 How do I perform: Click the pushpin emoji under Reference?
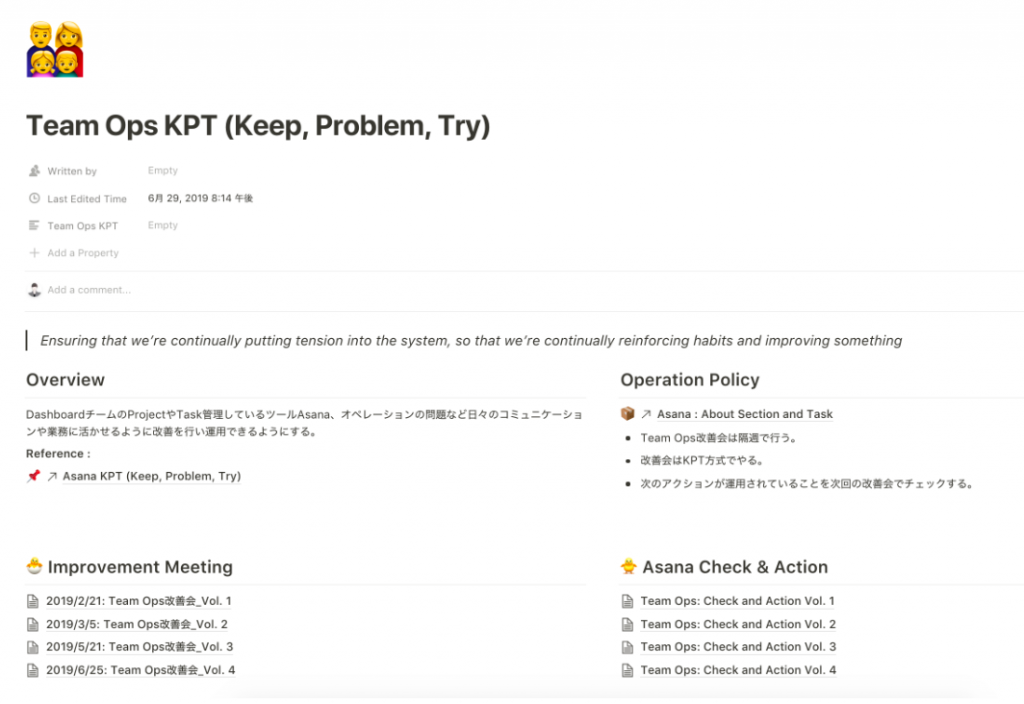(x=33, y=476)
